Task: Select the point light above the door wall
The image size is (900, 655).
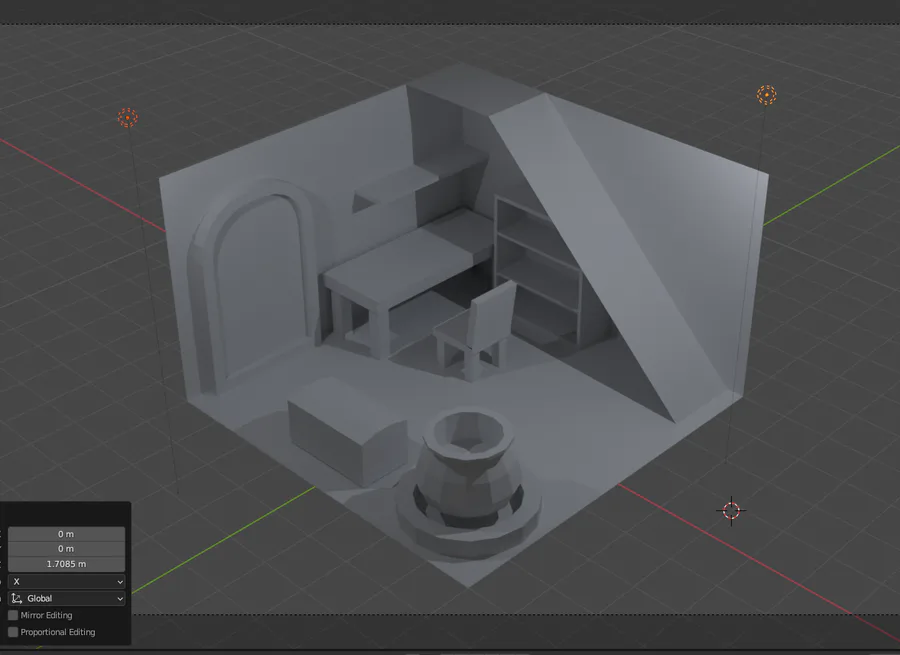Action: coord(127,118)
